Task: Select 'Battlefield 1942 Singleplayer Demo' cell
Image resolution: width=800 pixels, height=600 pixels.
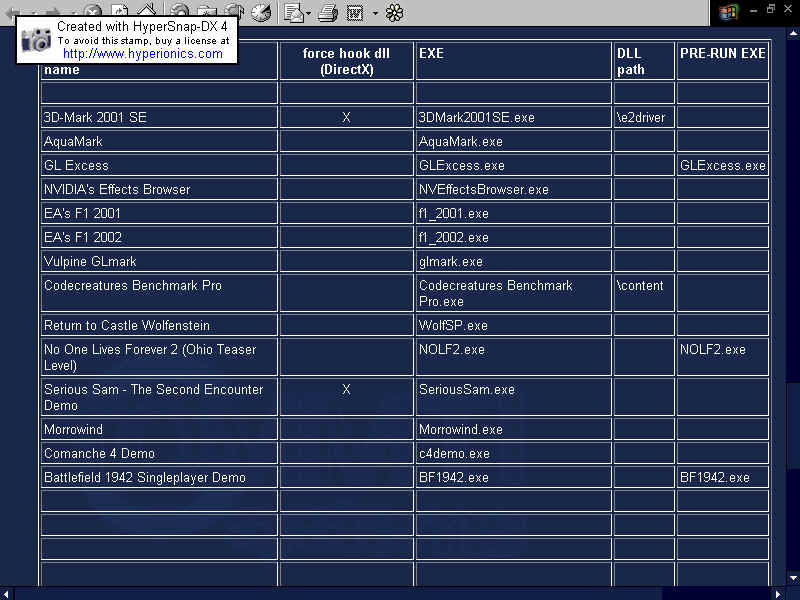Action: pyautogui.click(x=159, y=477)
